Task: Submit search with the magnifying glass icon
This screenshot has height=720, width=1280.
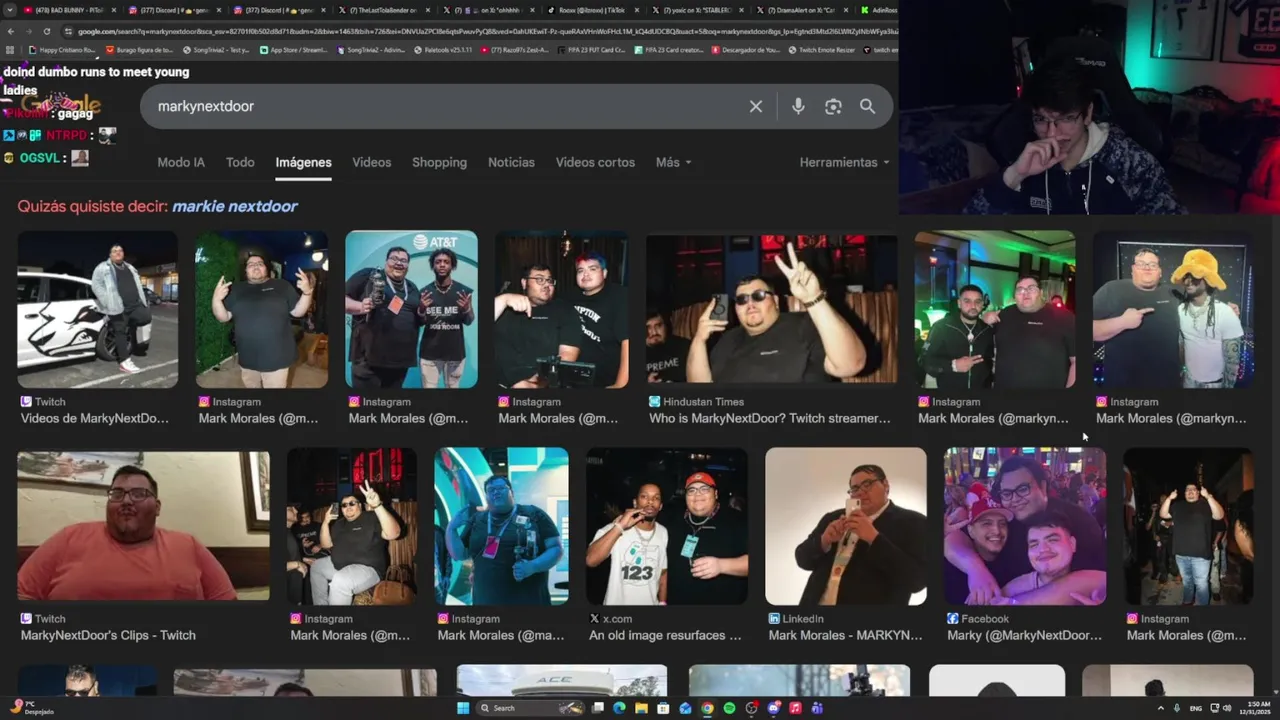Action: [x=867, y=106]
